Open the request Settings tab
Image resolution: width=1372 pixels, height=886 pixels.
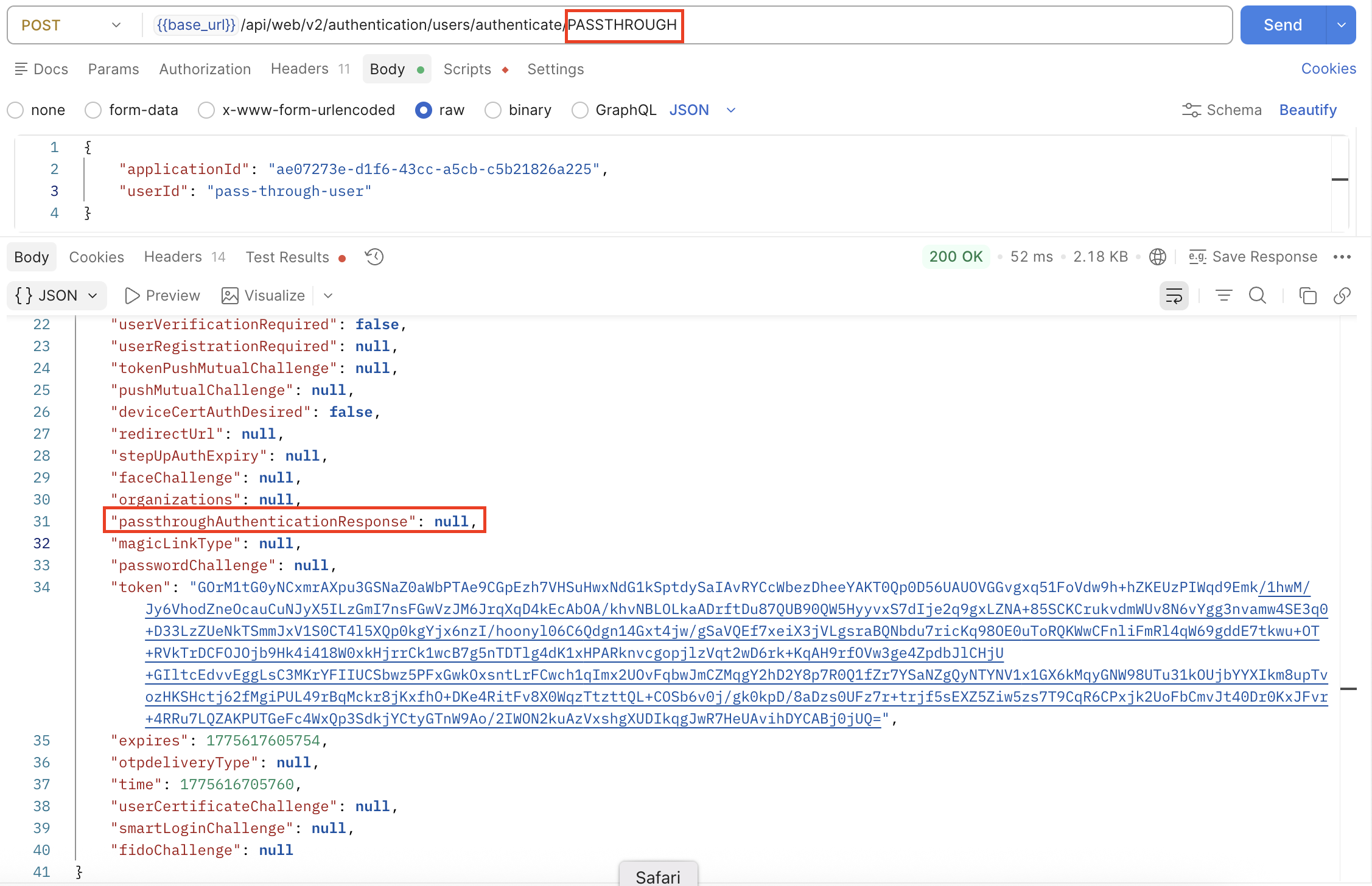point(556,69)
